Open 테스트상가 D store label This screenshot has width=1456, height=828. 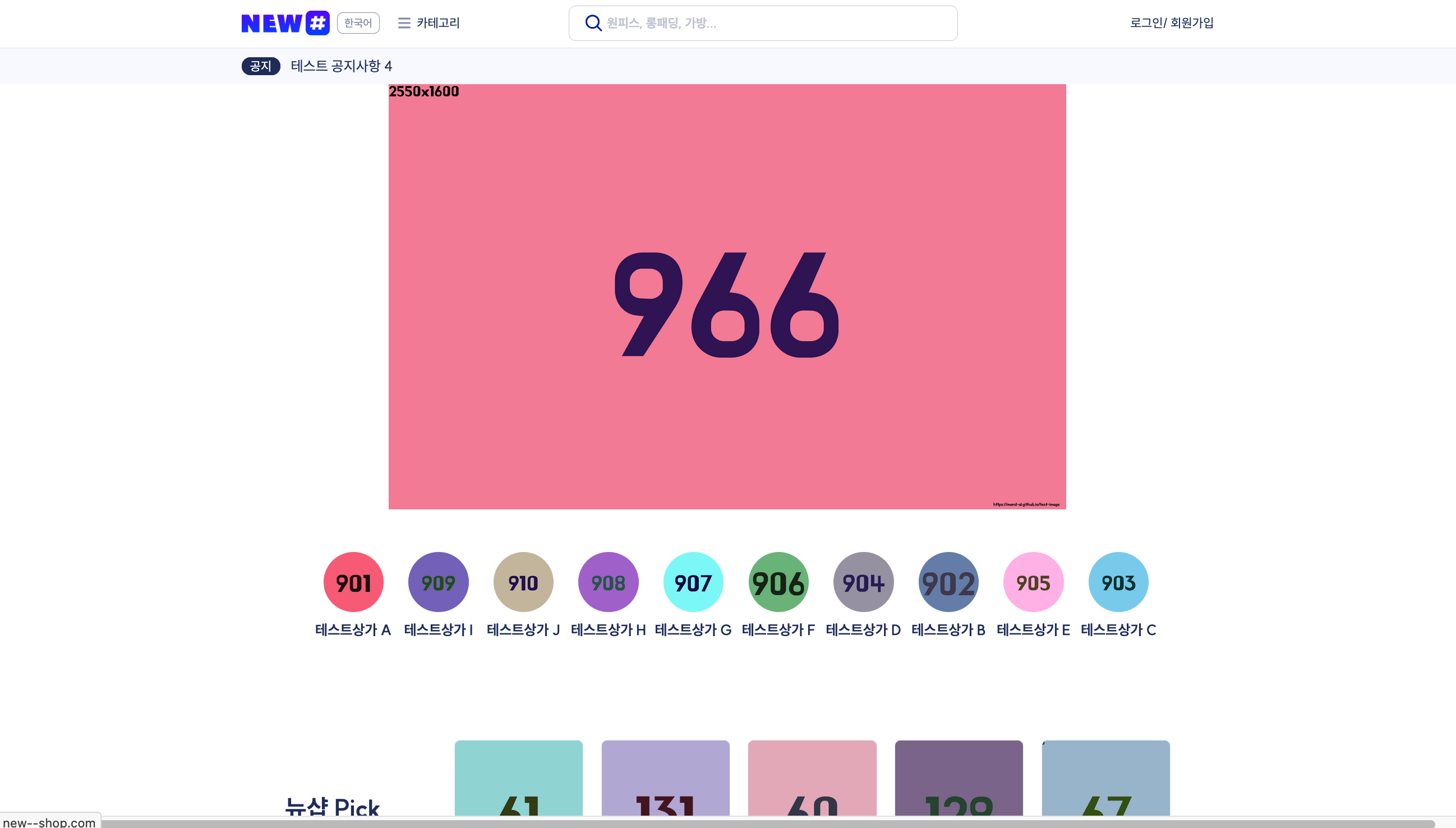click(x=863, y=629)
